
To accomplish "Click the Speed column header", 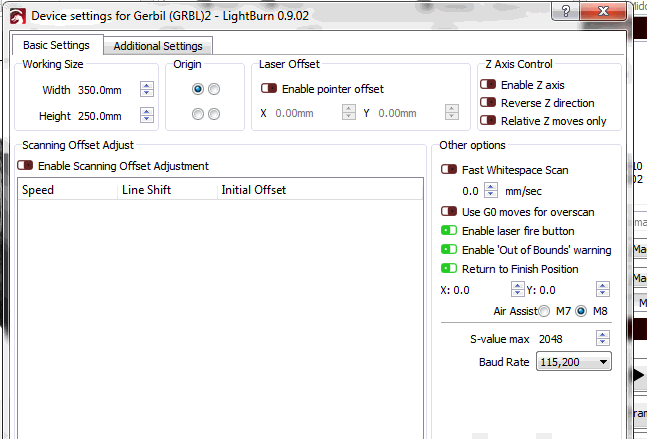I will (68, 190).
